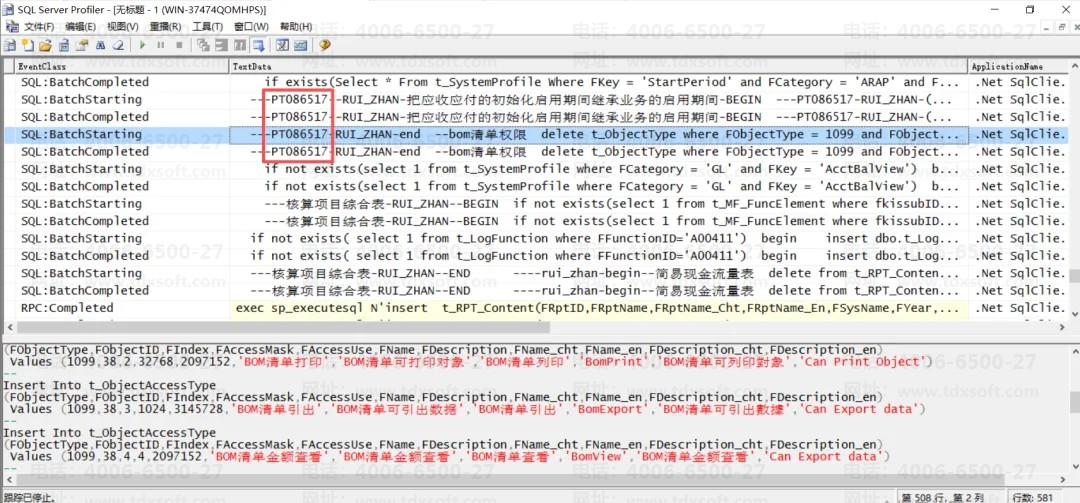Toggle auto scroll window icon

(x=258, y=45)
